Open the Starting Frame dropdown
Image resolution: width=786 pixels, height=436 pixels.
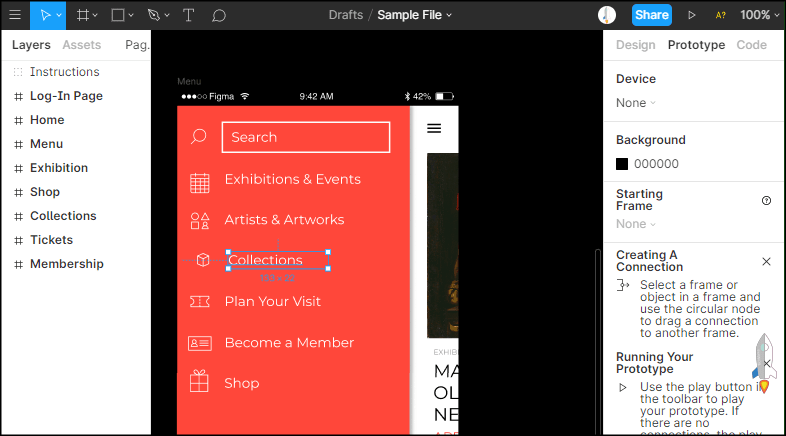636,224
